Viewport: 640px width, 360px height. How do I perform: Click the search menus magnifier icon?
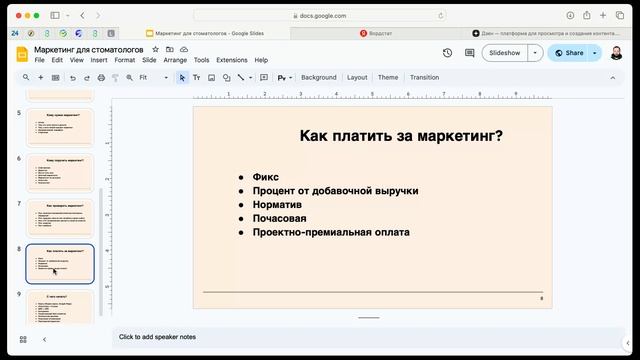click(x=26, y=78)
